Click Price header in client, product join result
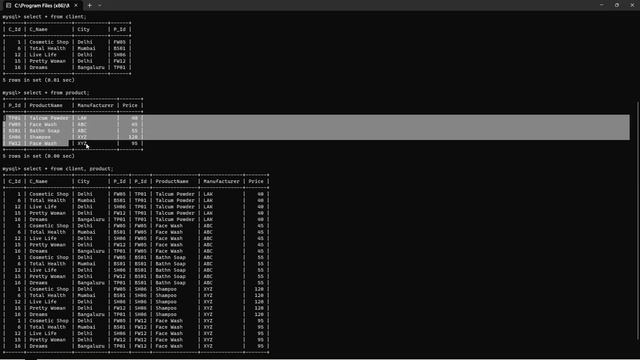Screen dimensions: 640x360 [x=256, y=181]
